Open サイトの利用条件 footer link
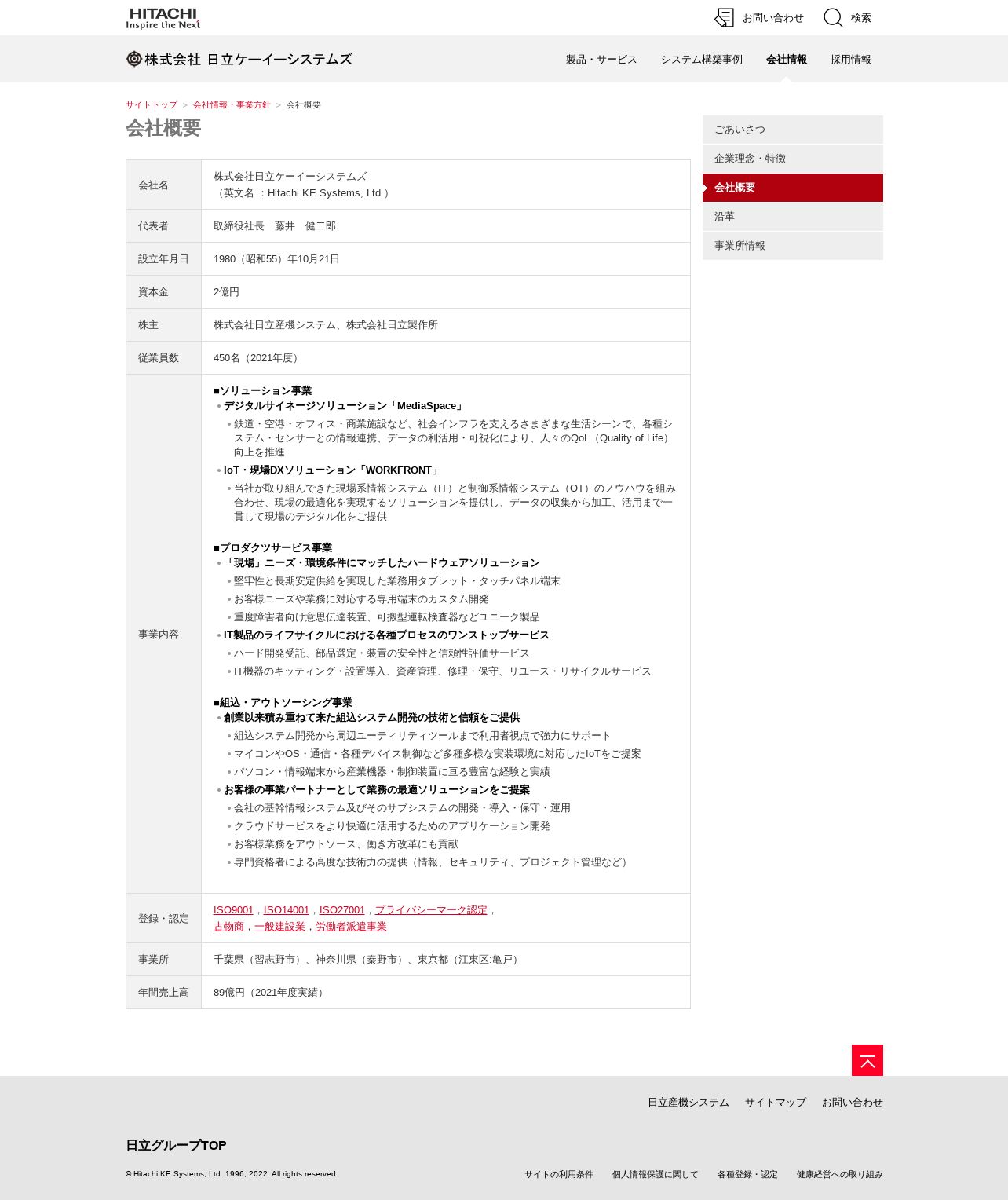This screenshot has width=1008, height=1200. pyautogui.click(x=559, y=1175)
